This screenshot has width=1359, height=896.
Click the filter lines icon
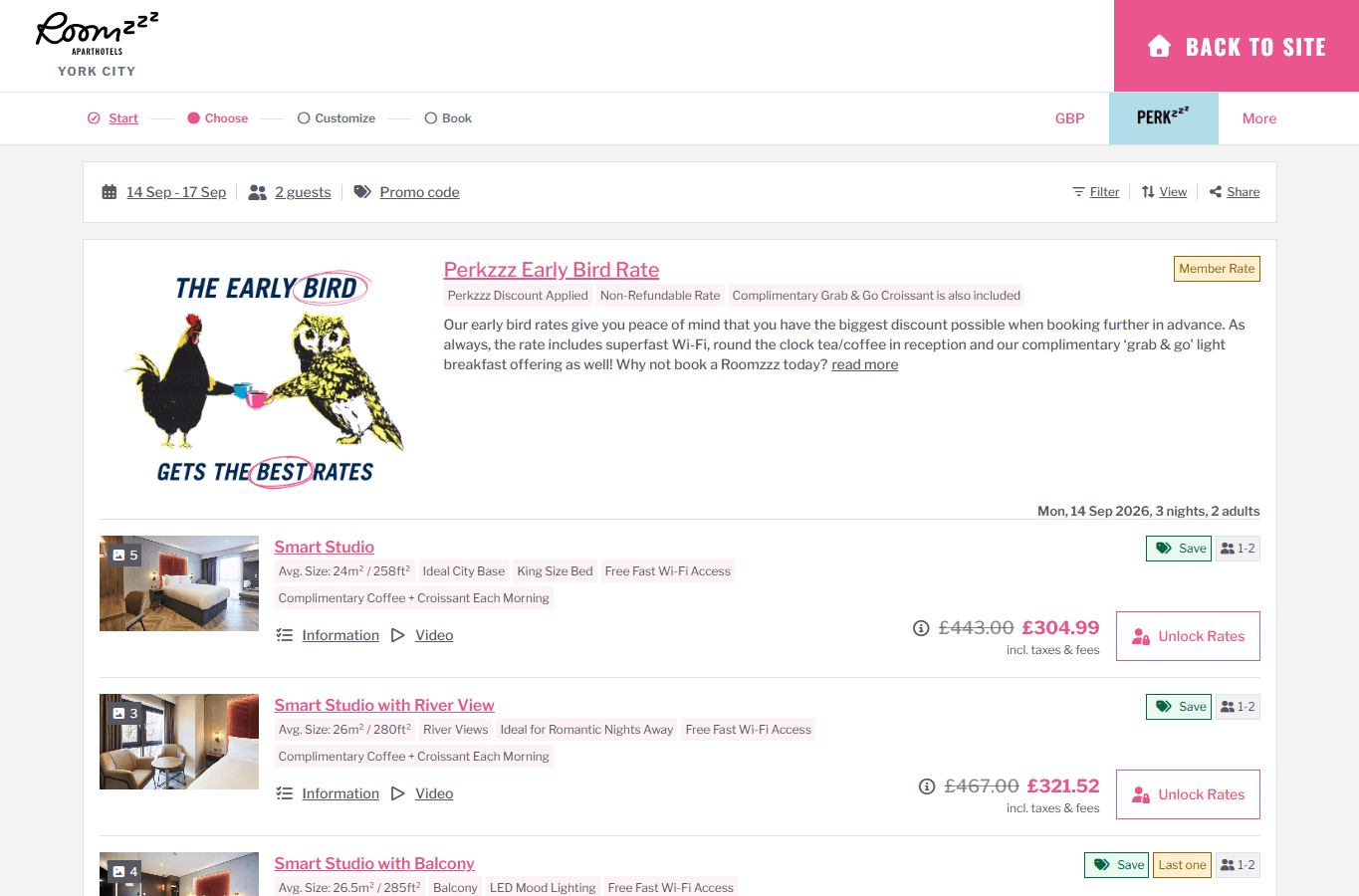1078,192
